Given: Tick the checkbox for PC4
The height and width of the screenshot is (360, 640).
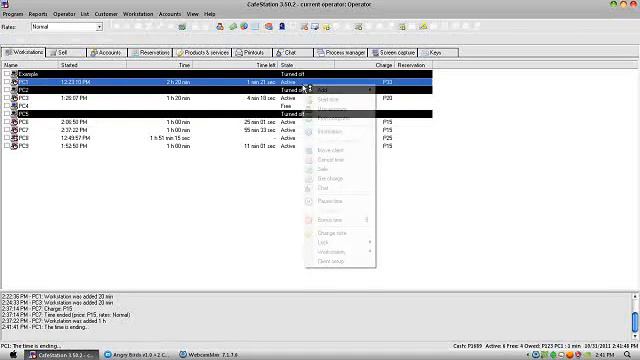Looking at the screenshot, I should pos(7,106).
